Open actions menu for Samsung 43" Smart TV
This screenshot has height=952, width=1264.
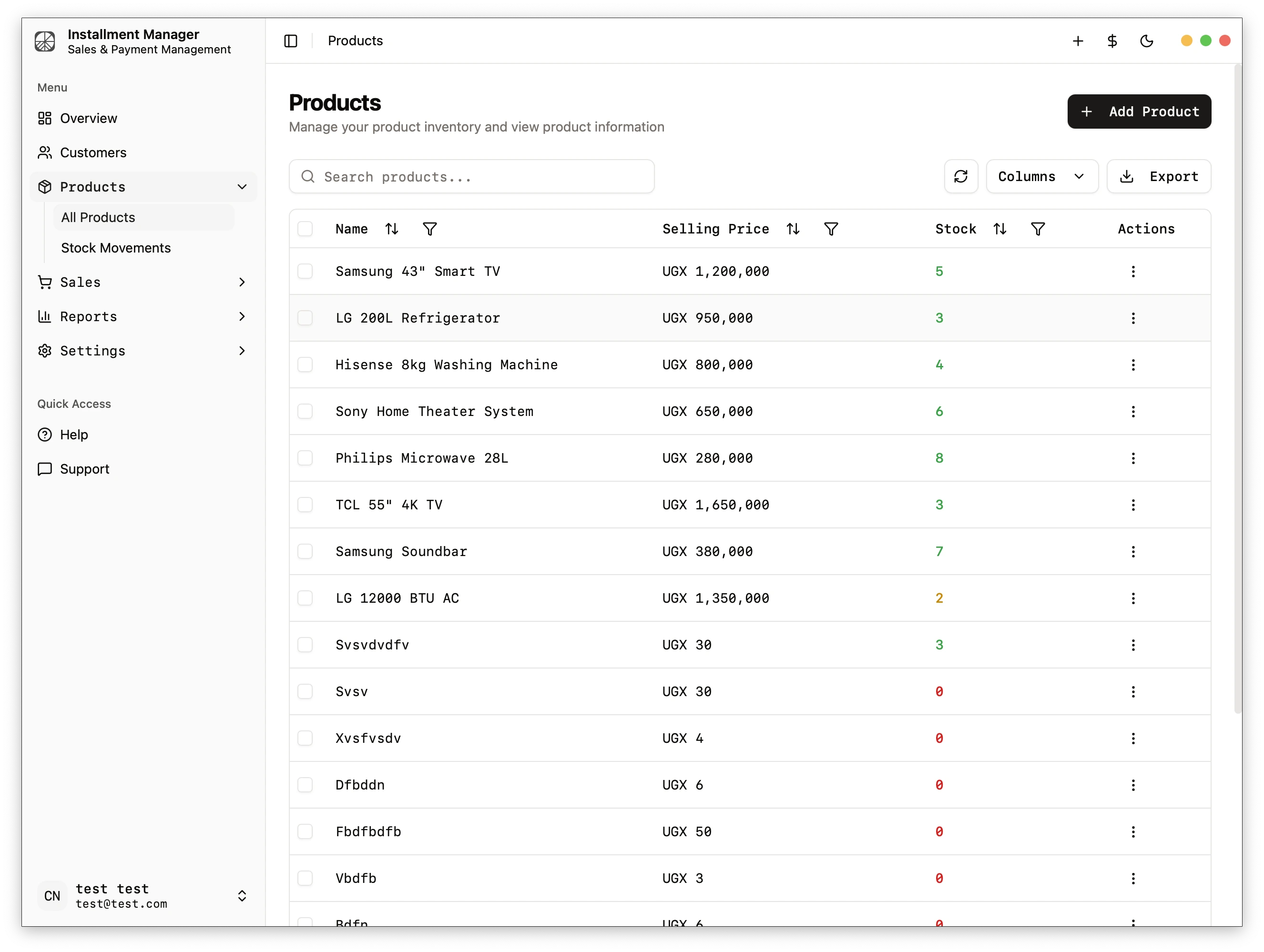(1134, 271)
